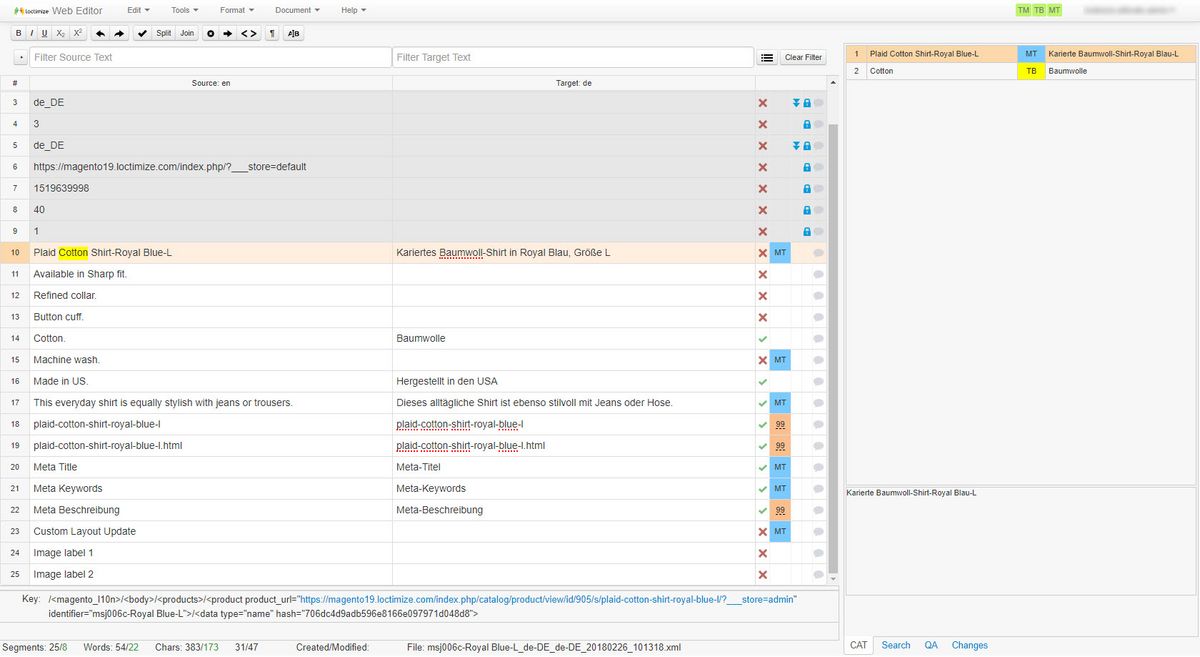Click comment bubble icon on row 10
1200x657 pixels.
pos(818,253)
